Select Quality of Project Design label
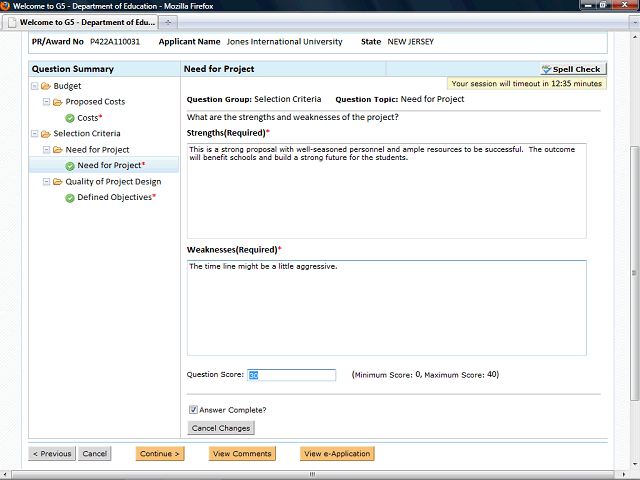This screenshot has height=480, width=640. [x=113, y=182]
